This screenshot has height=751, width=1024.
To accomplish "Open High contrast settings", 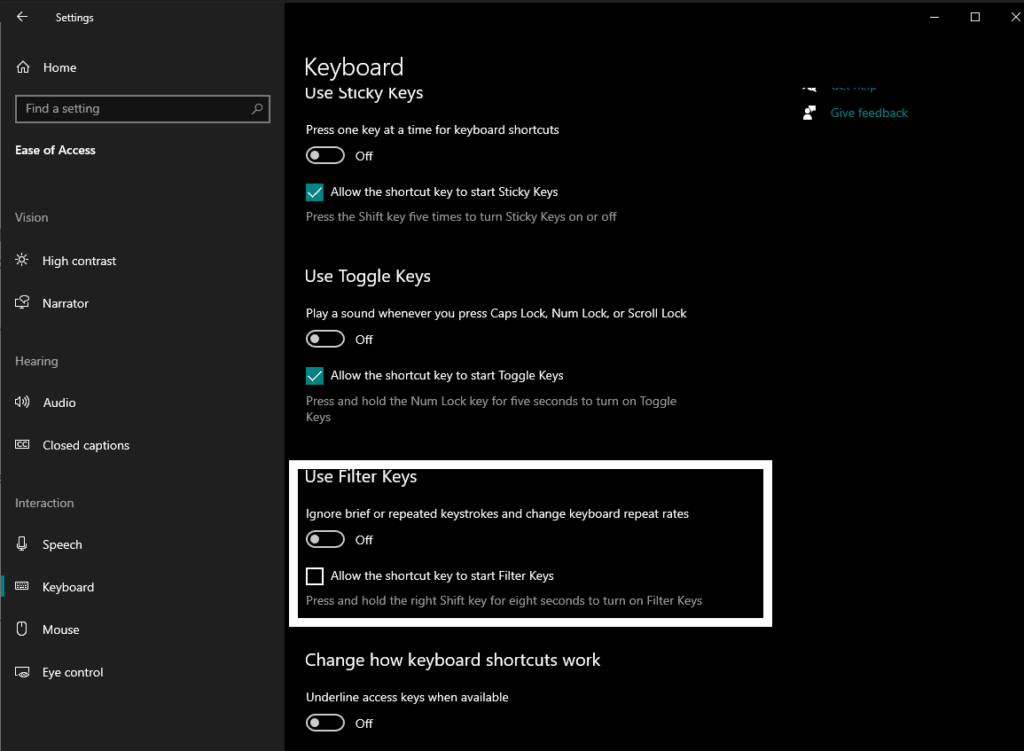I will [79, 261].
